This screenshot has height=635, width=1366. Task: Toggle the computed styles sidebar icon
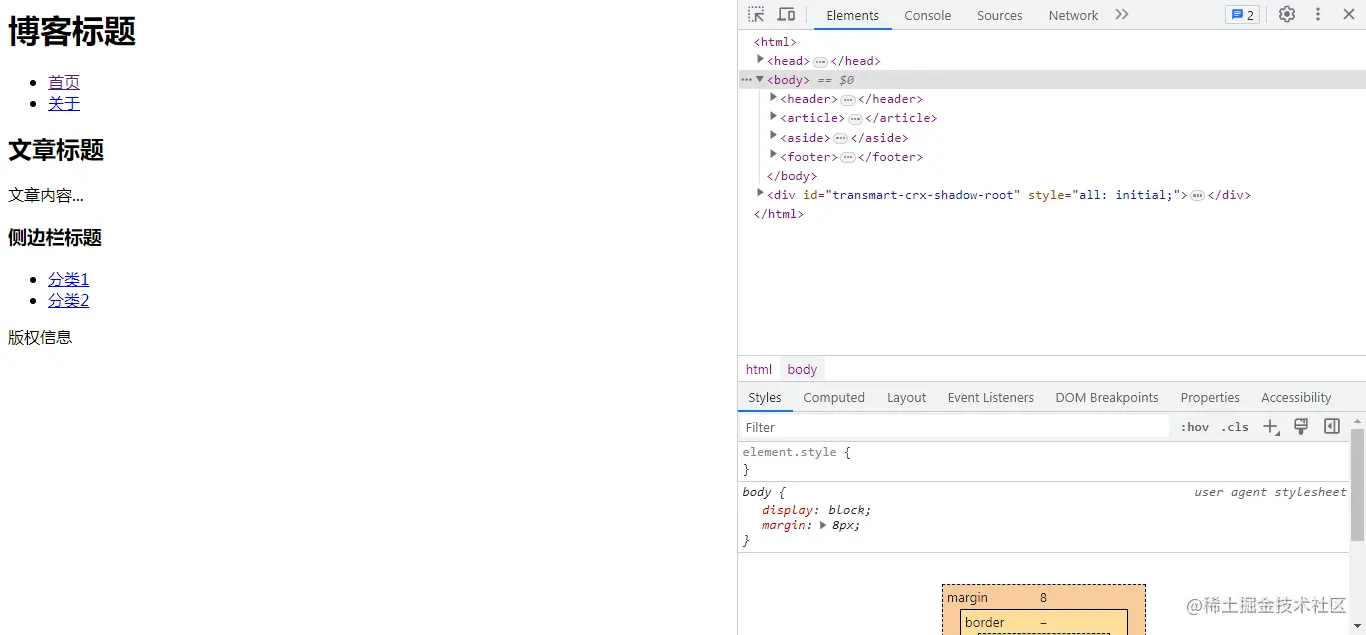[1332, 427]
